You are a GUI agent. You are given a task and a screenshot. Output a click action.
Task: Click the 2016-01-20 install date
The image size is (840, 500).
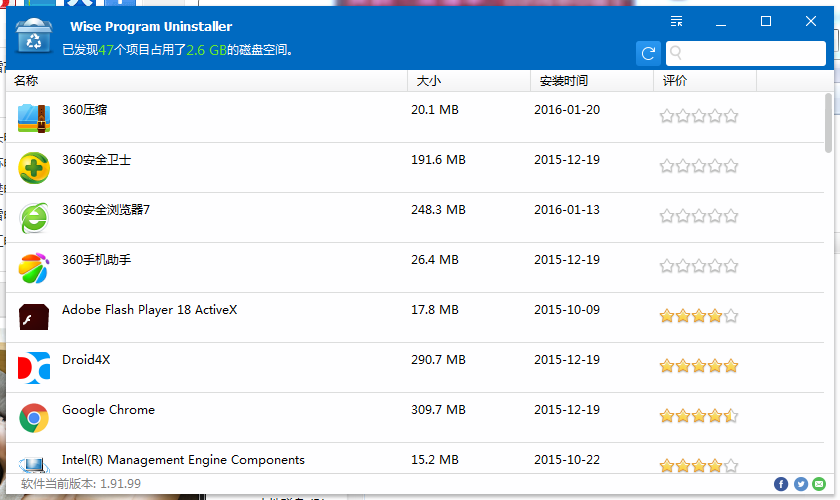pos(567,110)
